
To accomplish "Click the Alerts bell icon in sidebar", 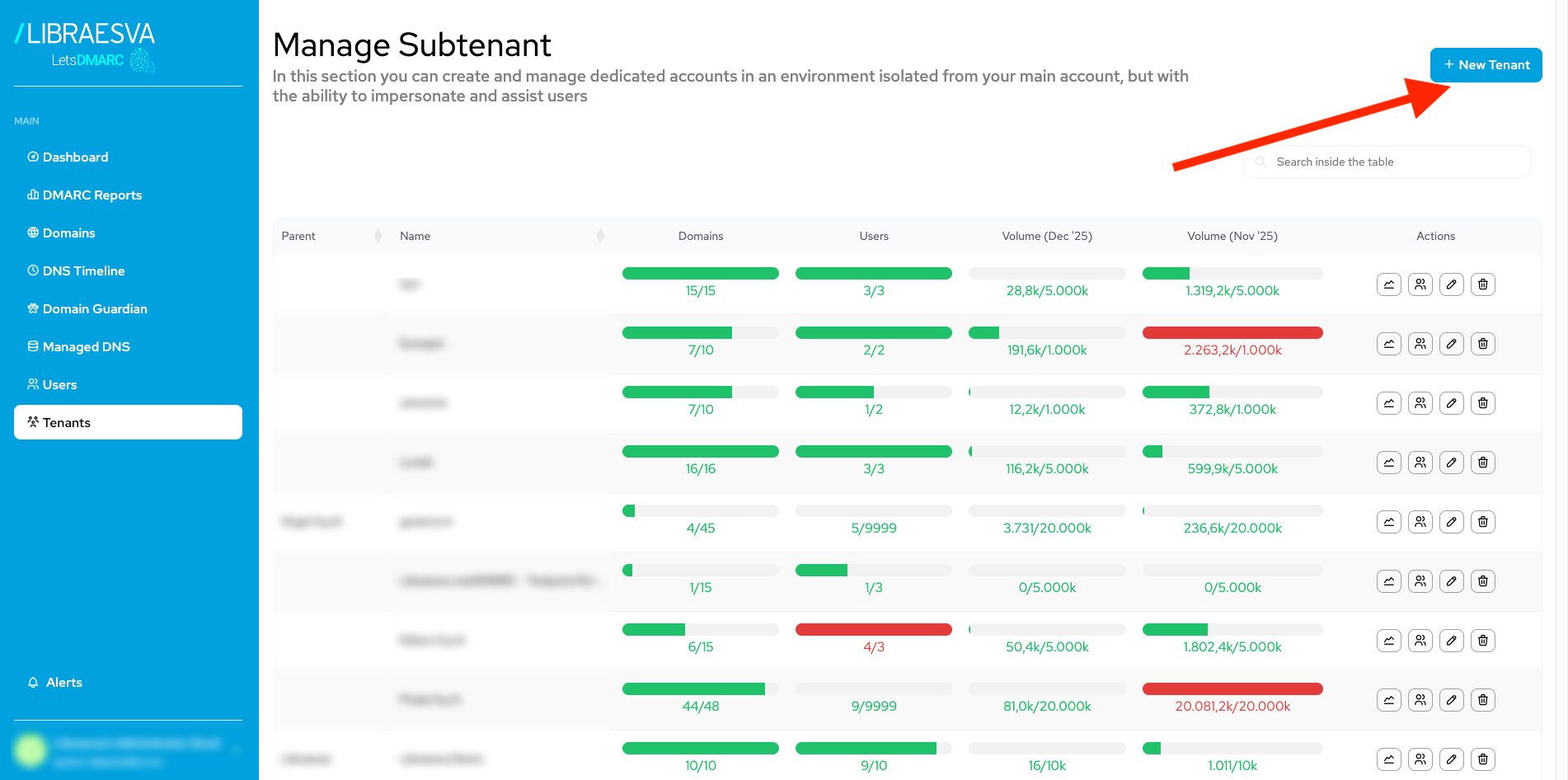I will click(33, 683).
